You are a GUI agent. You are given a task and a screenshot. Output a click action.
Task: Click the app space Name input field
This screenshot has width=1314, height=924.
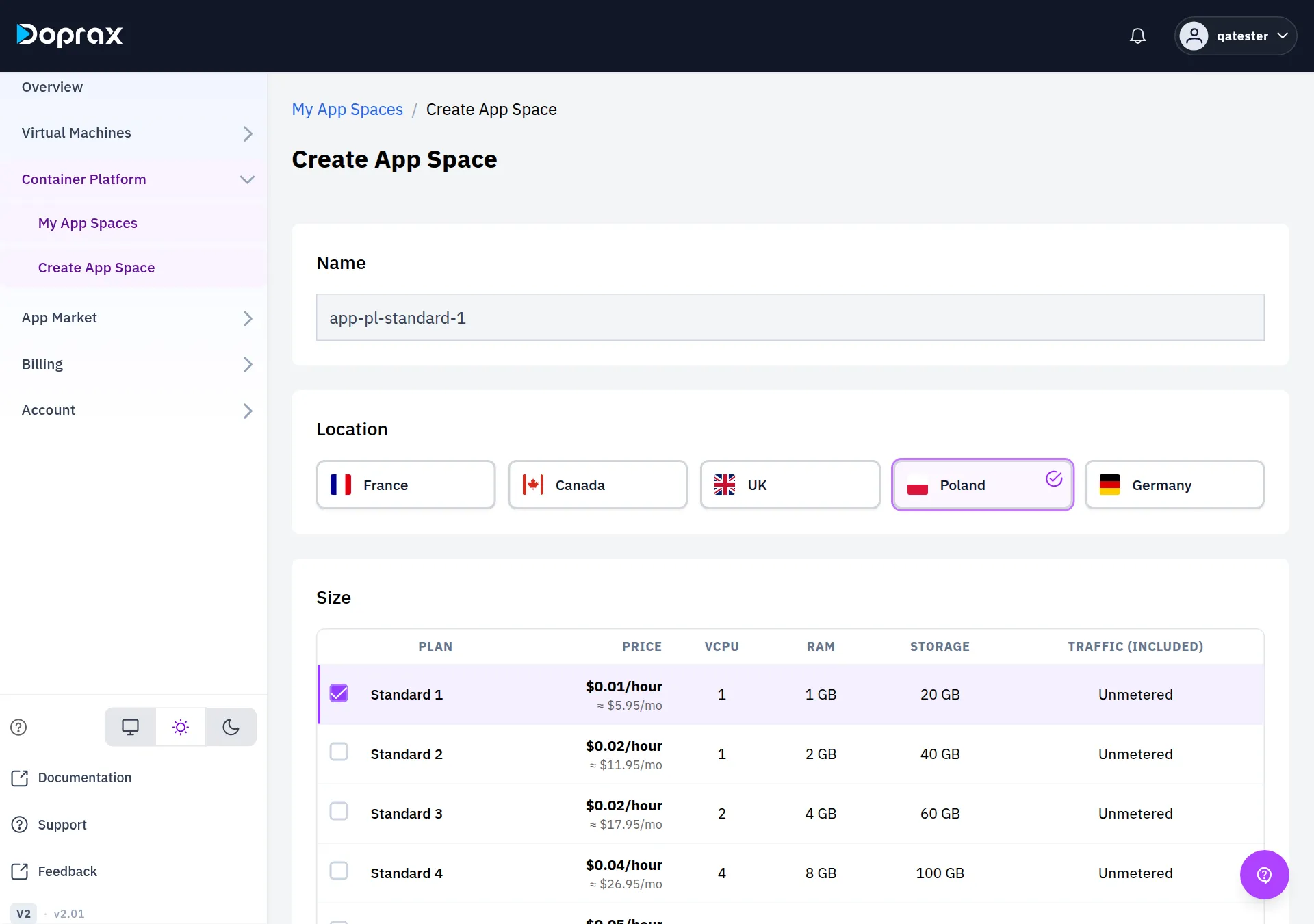tap(790, 318)
